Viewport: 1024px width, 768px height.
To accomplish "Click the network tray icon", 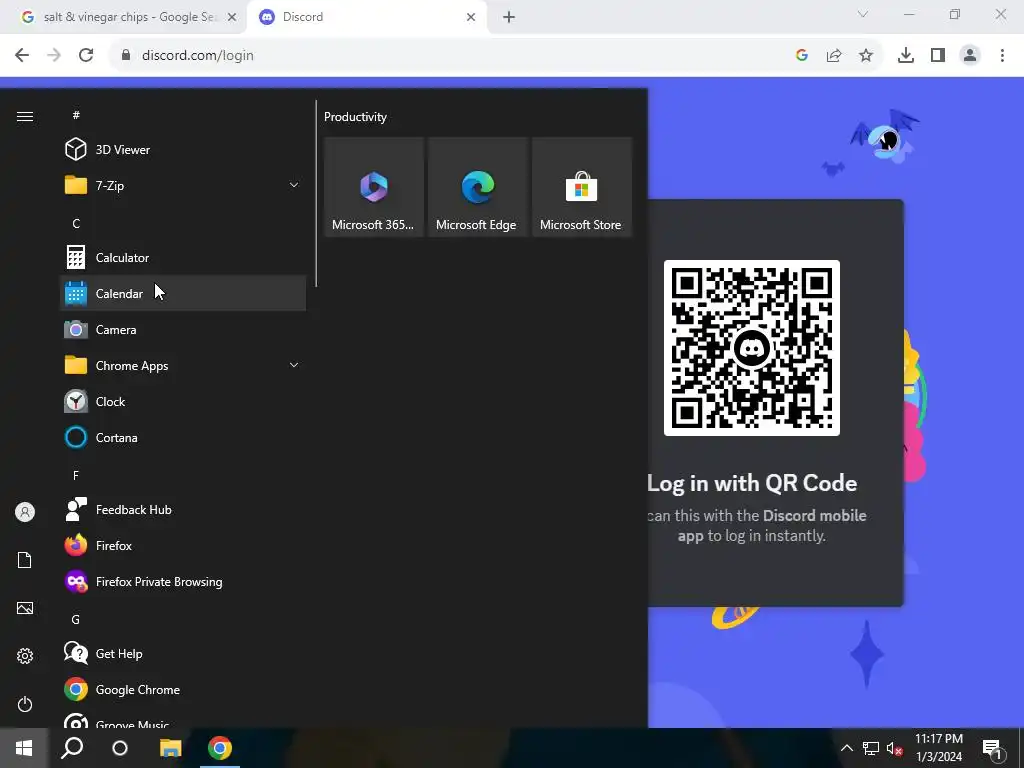I will [x=871, y=748].
